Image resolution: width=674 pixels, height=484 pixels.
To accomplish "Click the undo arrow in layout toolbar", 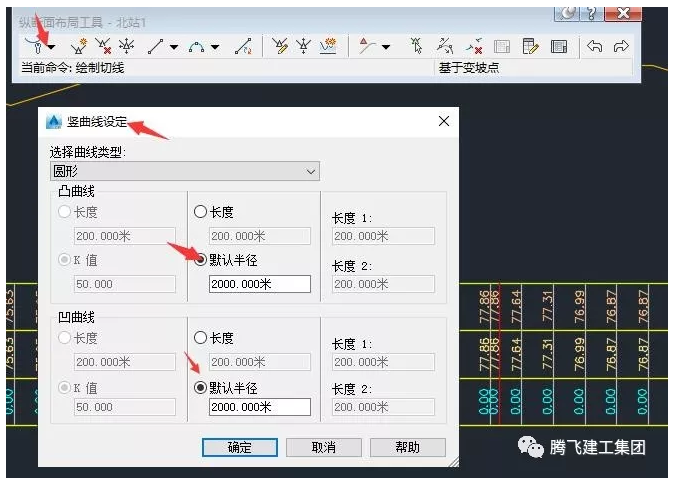I will point(595,46).
